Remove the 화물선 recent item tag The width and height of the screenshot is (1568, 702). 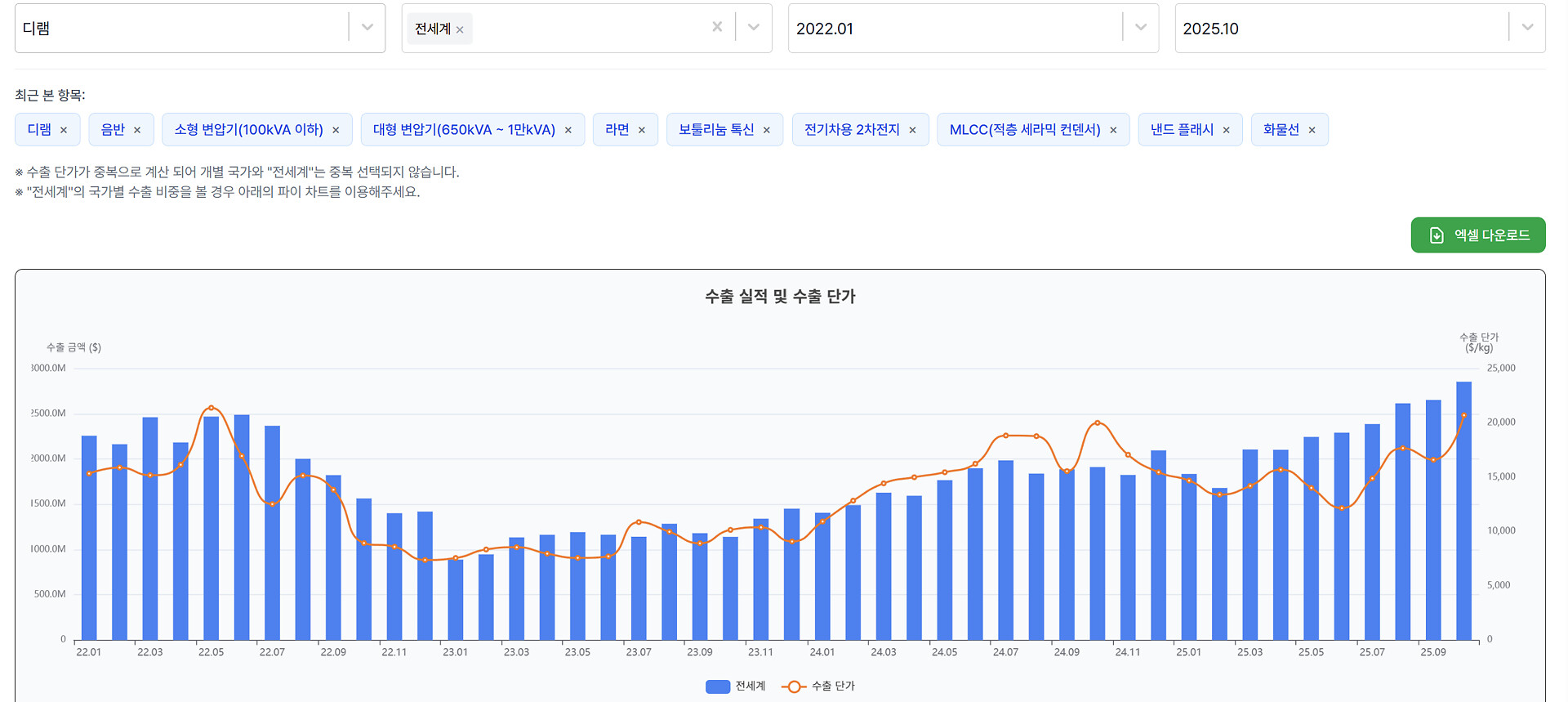pyautogui.click(x=1312, y=131)
